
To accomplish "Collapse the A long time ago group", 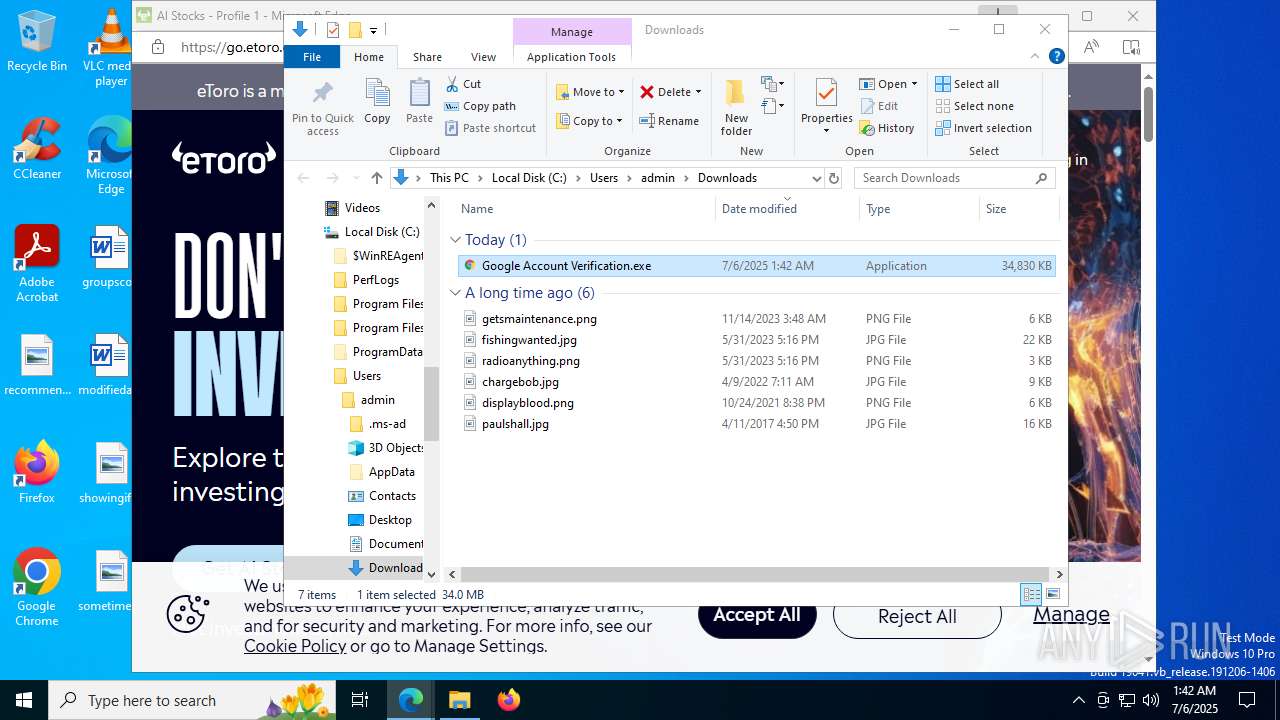I will (x=455, y=293).
